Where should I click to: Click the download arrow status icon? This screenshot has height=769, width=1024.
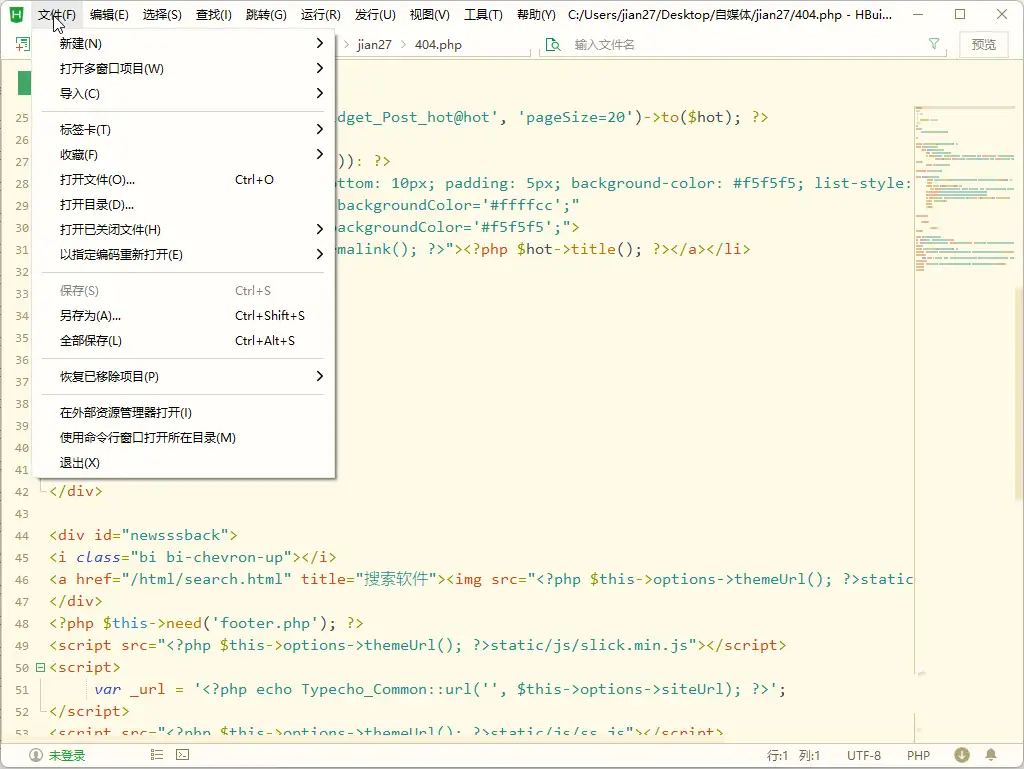(962, 755)
